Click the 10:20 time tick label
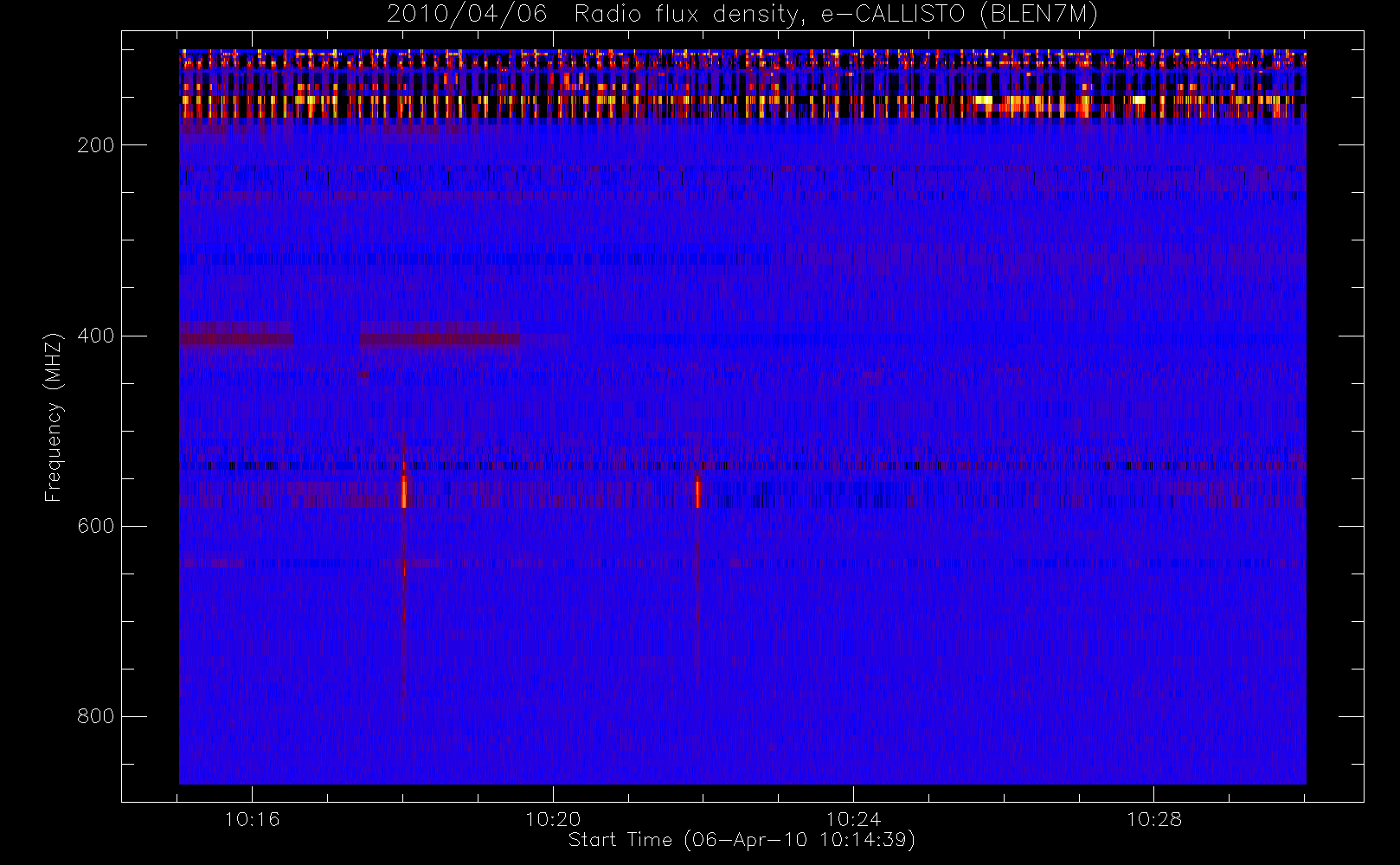 pyautogui.click(x=553, y=819)
